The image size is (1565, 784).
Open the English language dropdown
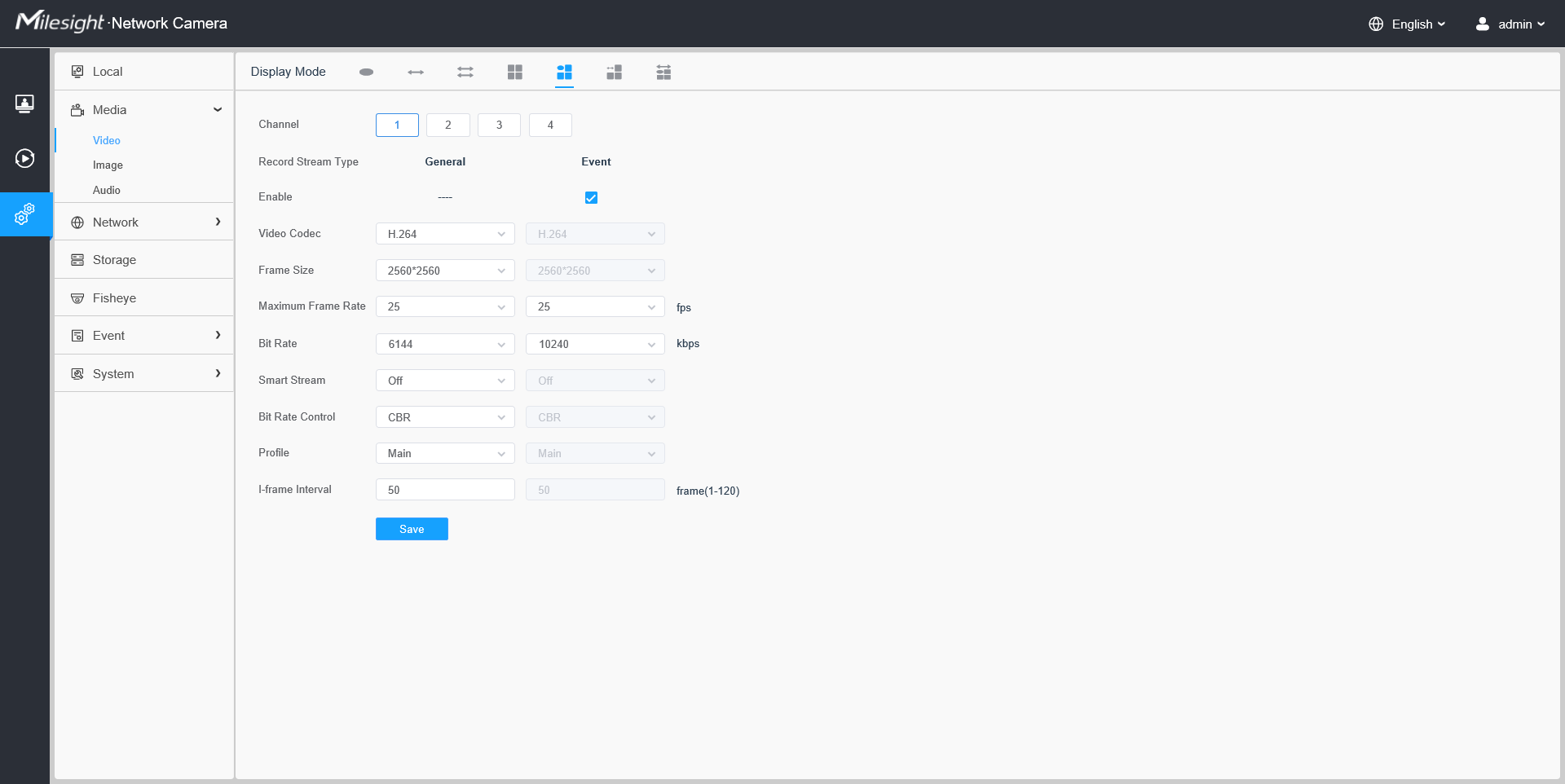point(1418,24)
